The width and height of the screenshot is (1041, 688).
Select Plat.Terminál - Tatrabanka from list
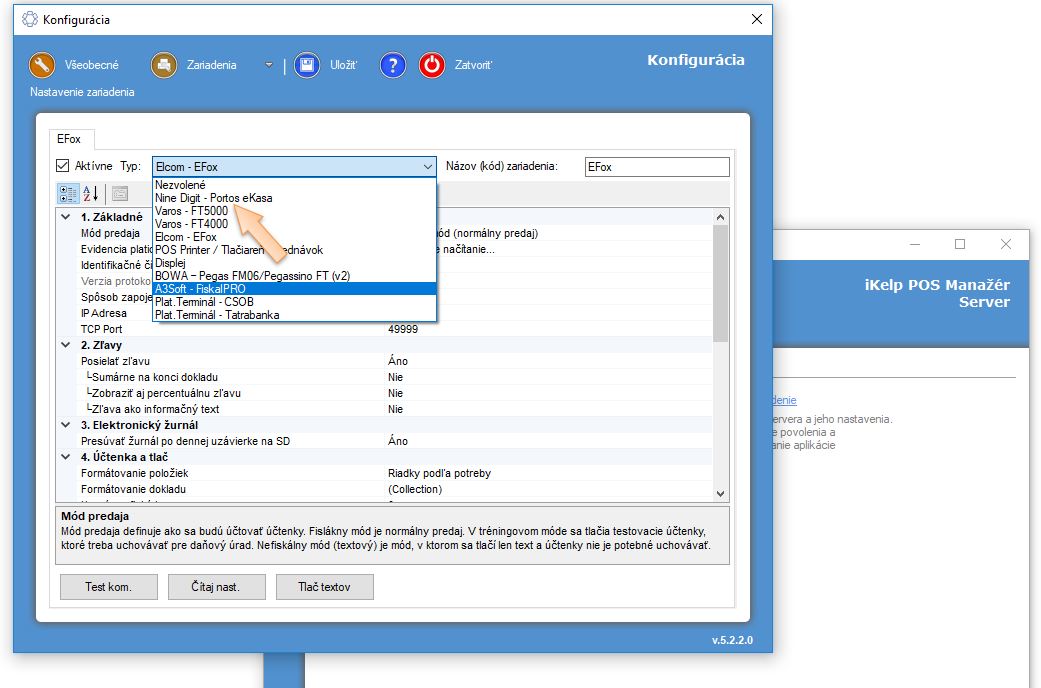(x=217, y=315)
